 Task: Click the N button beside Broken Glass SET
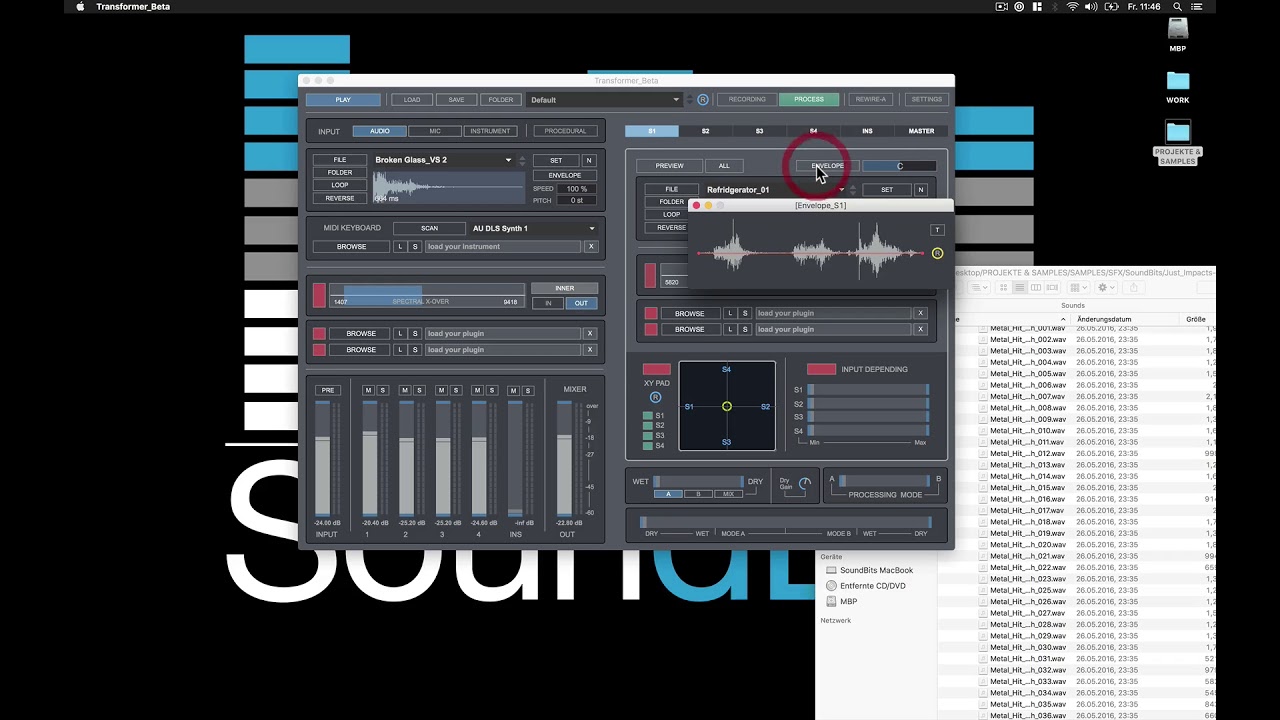(589, 160)
